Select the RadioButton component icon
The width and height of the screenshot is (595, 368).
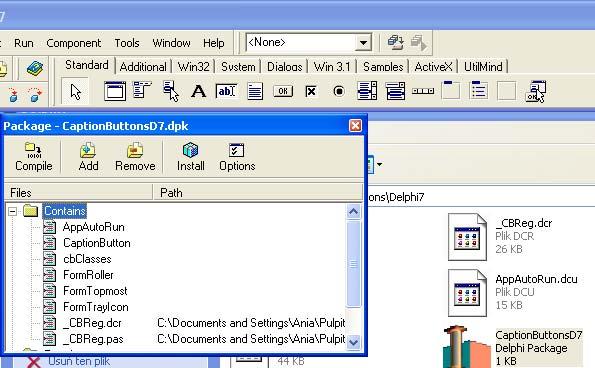click(x=339, y=91)
